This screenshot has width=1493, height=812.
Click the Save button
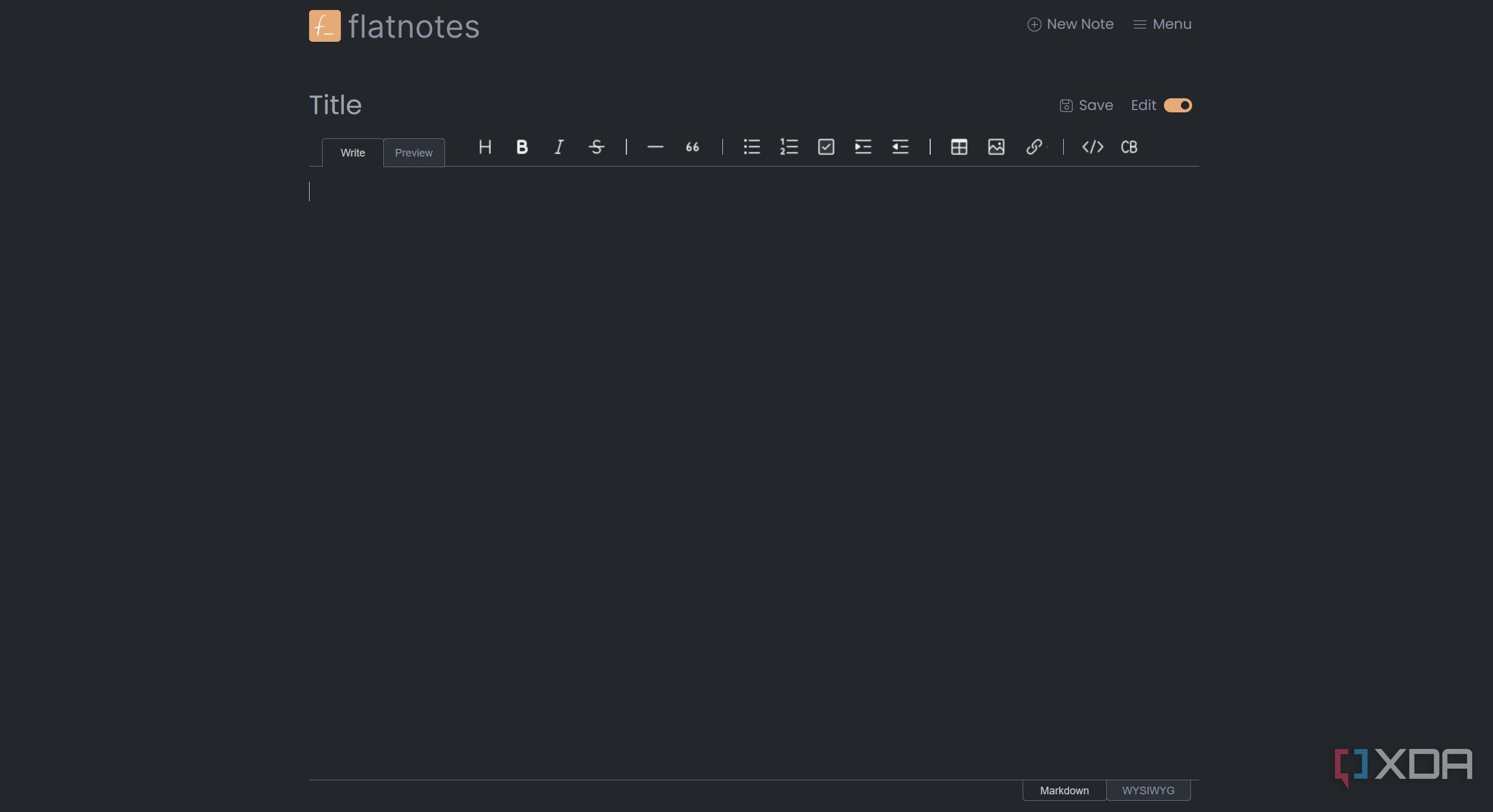click(1086, 105)
